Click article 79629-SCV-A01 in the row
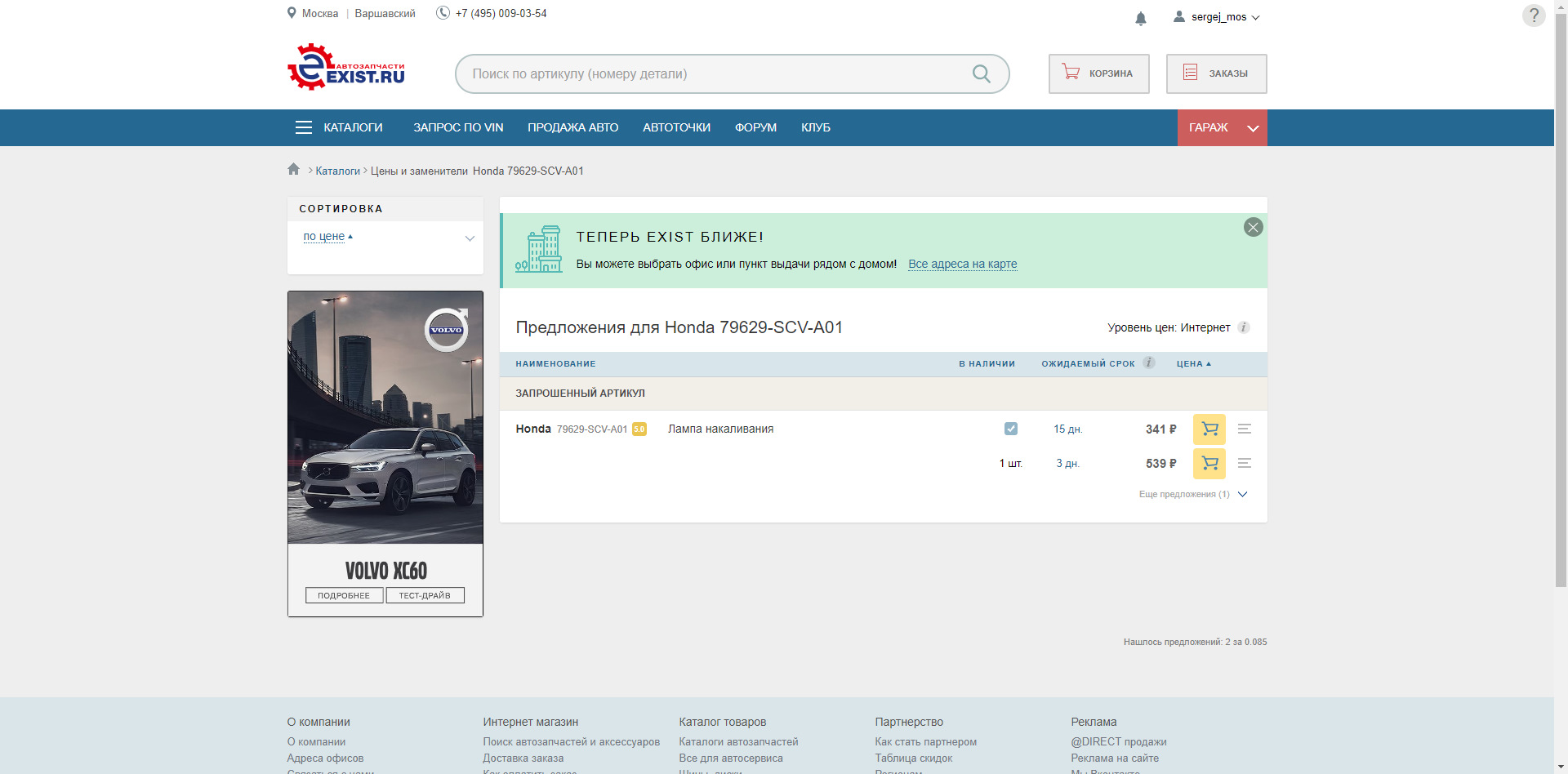Screen dimensions: 1568x774 (592, 429)
